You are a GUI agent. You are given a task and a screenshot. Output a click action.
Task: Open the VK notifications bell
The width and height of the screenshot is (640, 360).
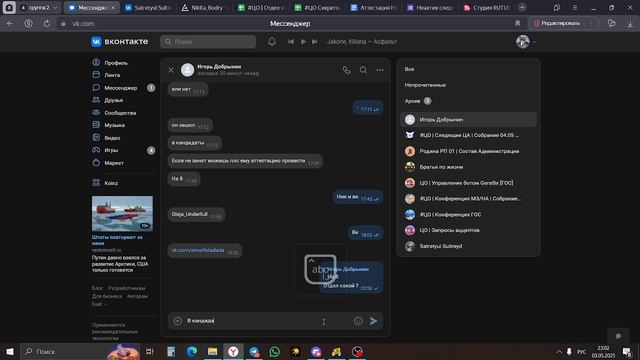pos(272,41)
